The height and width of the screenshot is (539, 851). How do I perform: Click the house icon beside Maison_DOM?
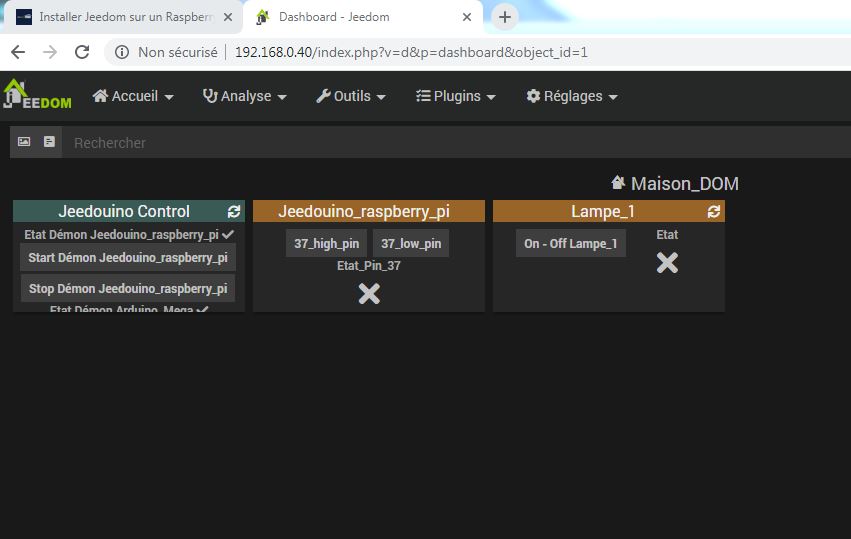[618, 182]
